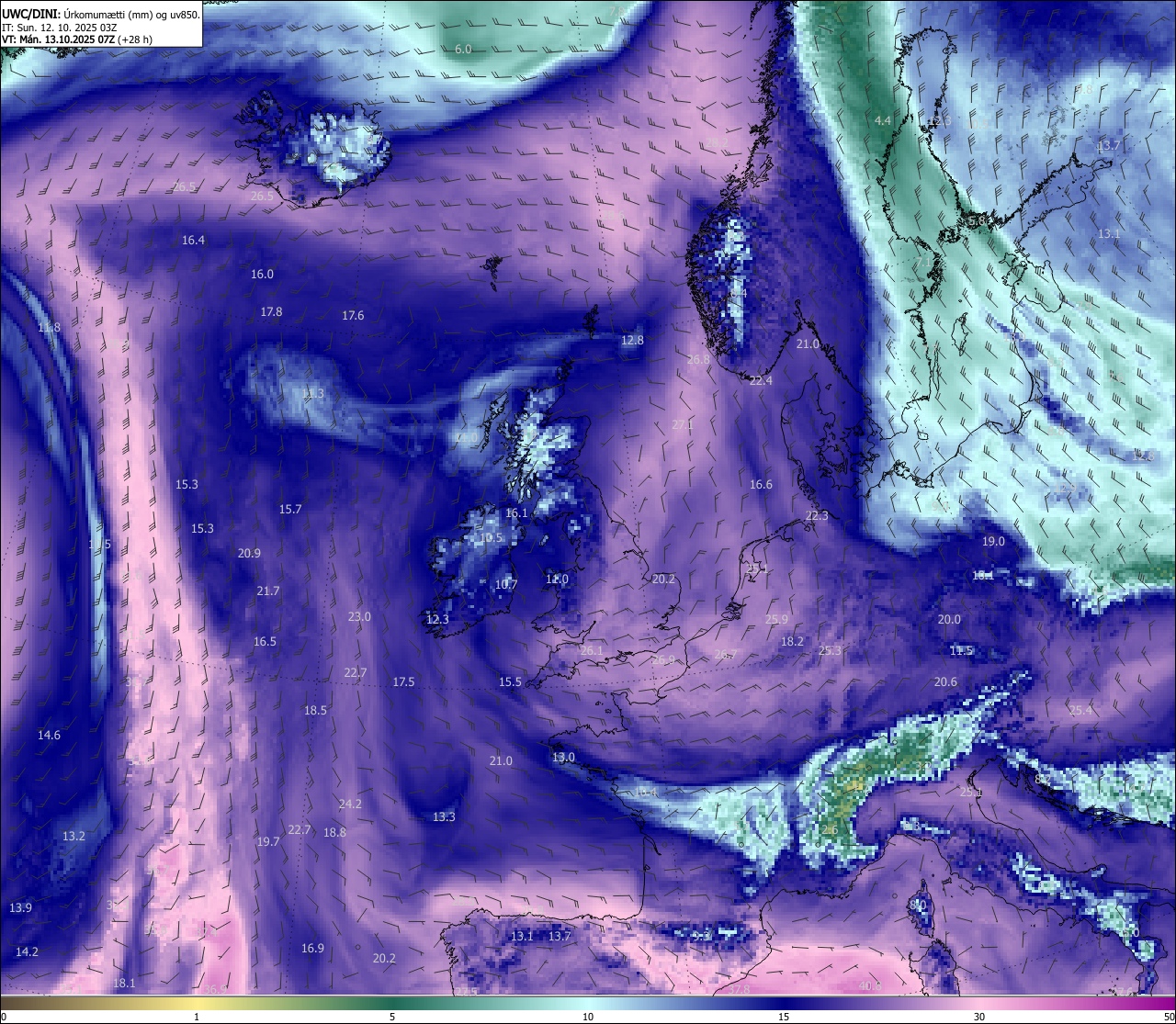Viewport: 1176px width, 1024px height.
Task: Click the 18.2 map value
Action: (792, 641)
